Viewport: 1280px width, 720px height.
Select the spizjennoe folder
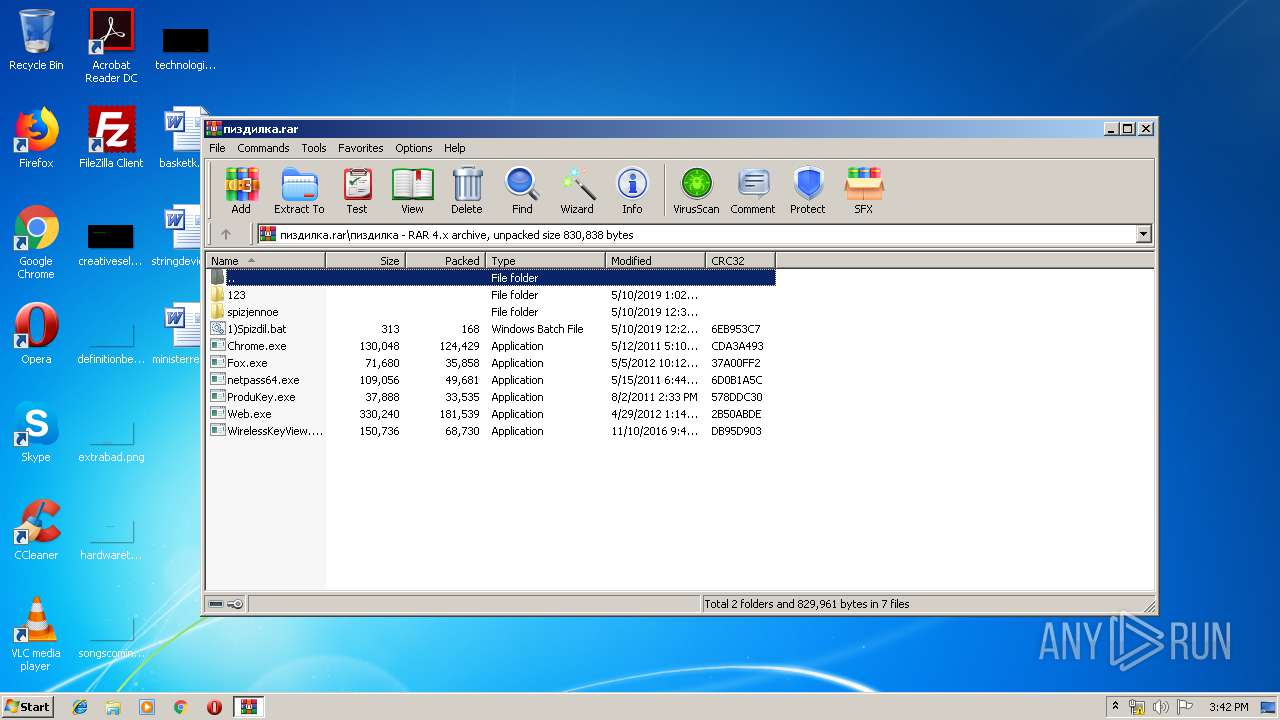[491, 312]
